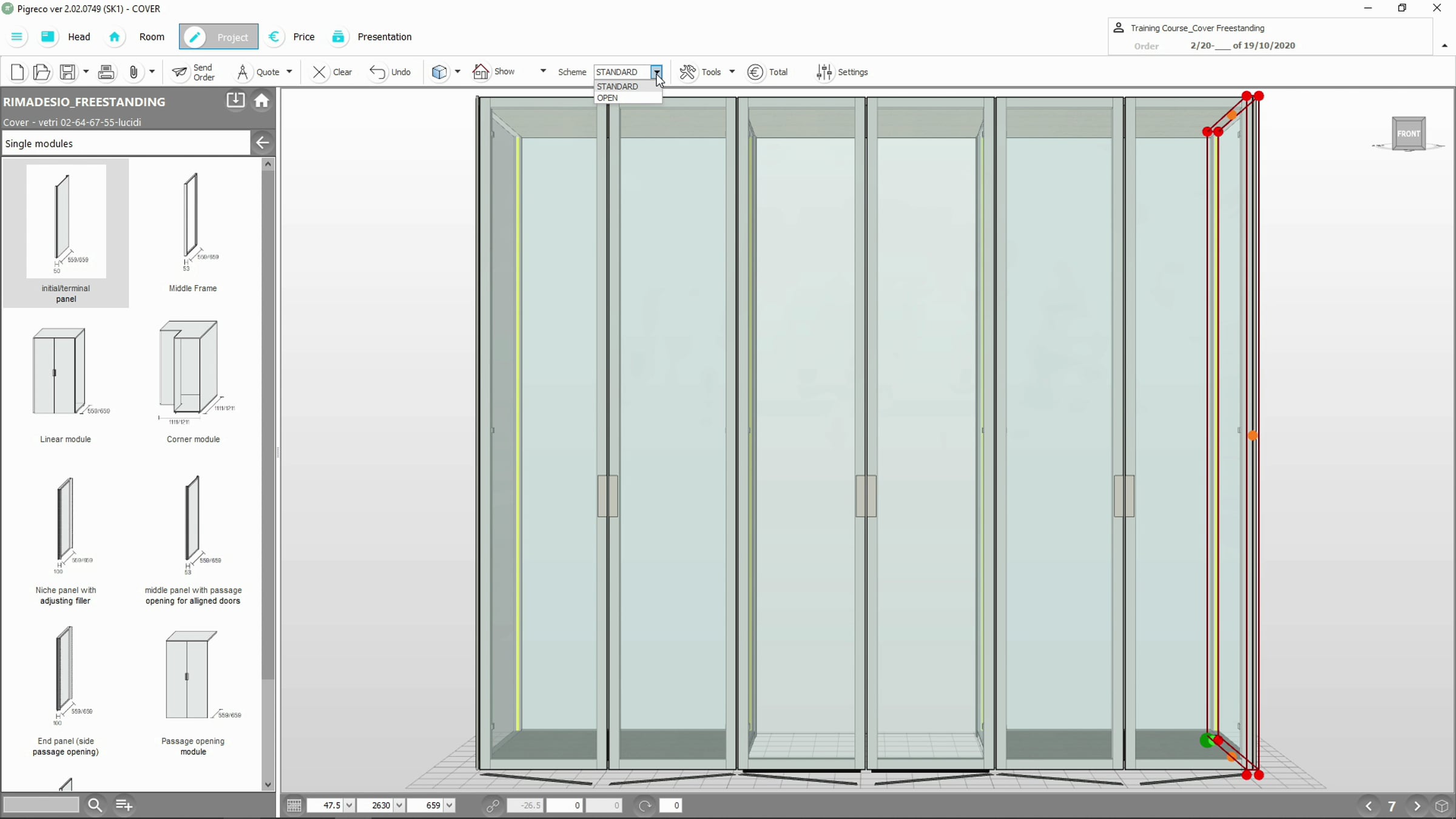Image resolution: width=1456 pixels, height=819 pixels.
Task: Toggle the 3D cube view icon, bottom right
Action: click(1441, 806)
